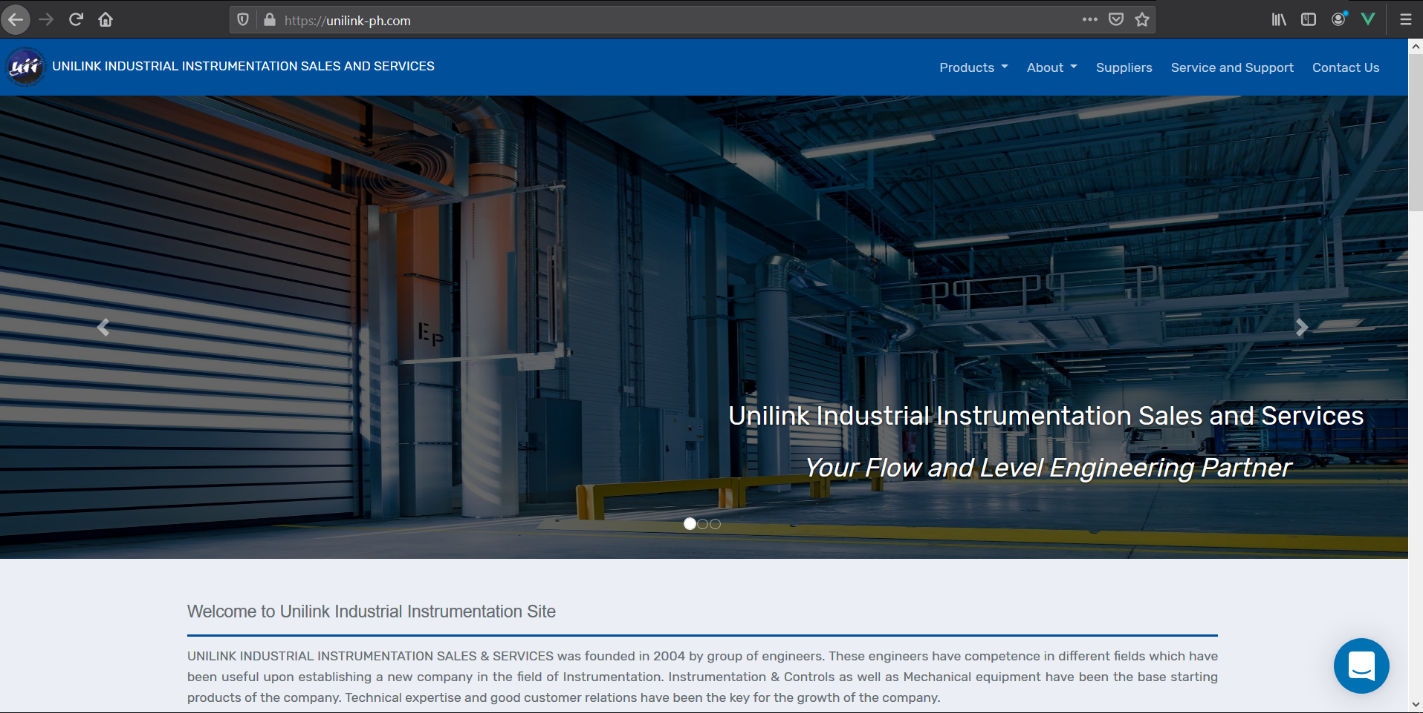Select the third carousel indicator dot
This screenshot has width=1423, height=713.
coord(715,524)
